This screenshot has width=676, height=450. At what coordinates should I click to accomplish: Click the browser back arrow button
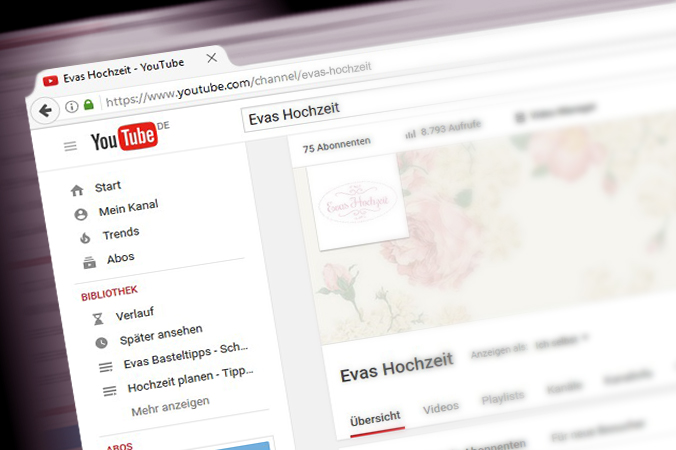45,111
